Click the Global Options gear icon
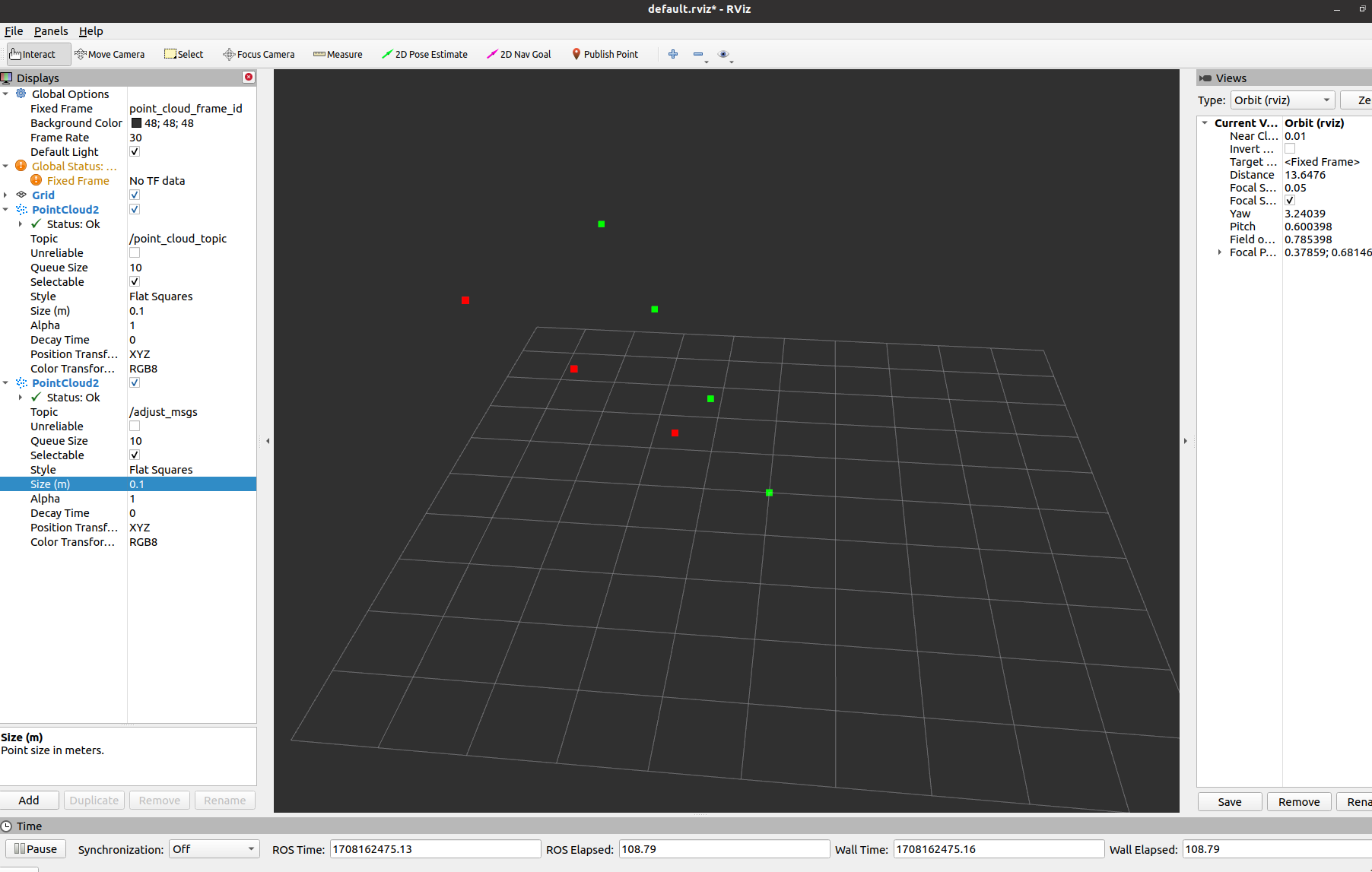Screen dimensions: 1372x872 (x=21, y=94)
